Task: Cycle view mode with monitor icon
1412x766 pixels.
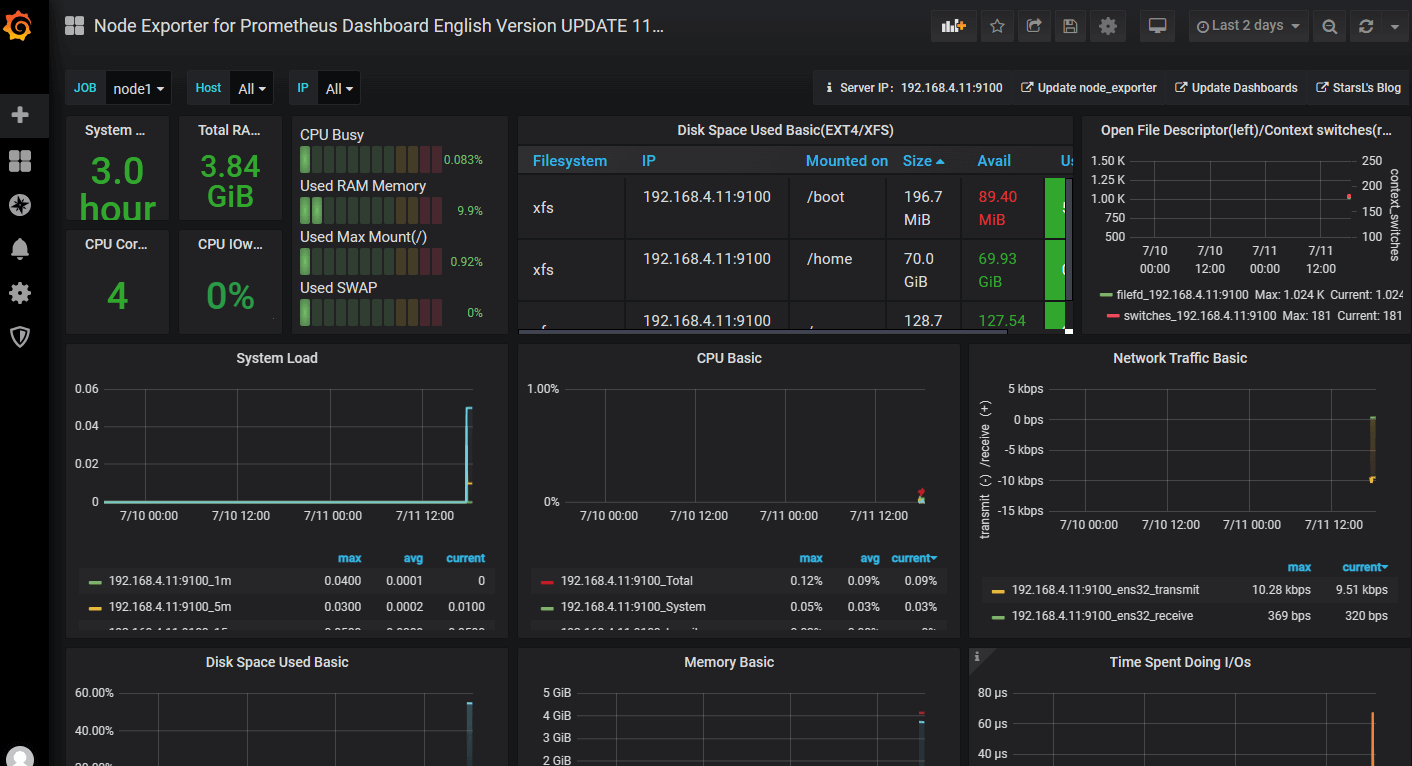Action: coord(1158,27)
